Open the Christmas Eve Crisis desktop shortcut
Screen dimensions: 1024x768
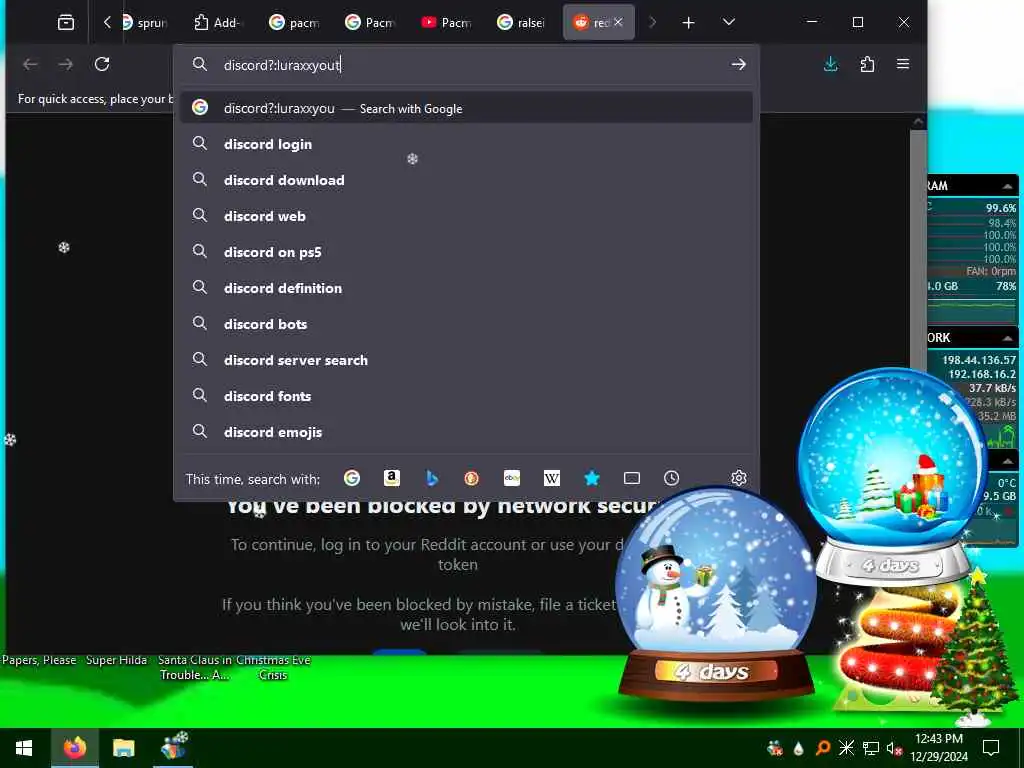[x=273, y=667]
